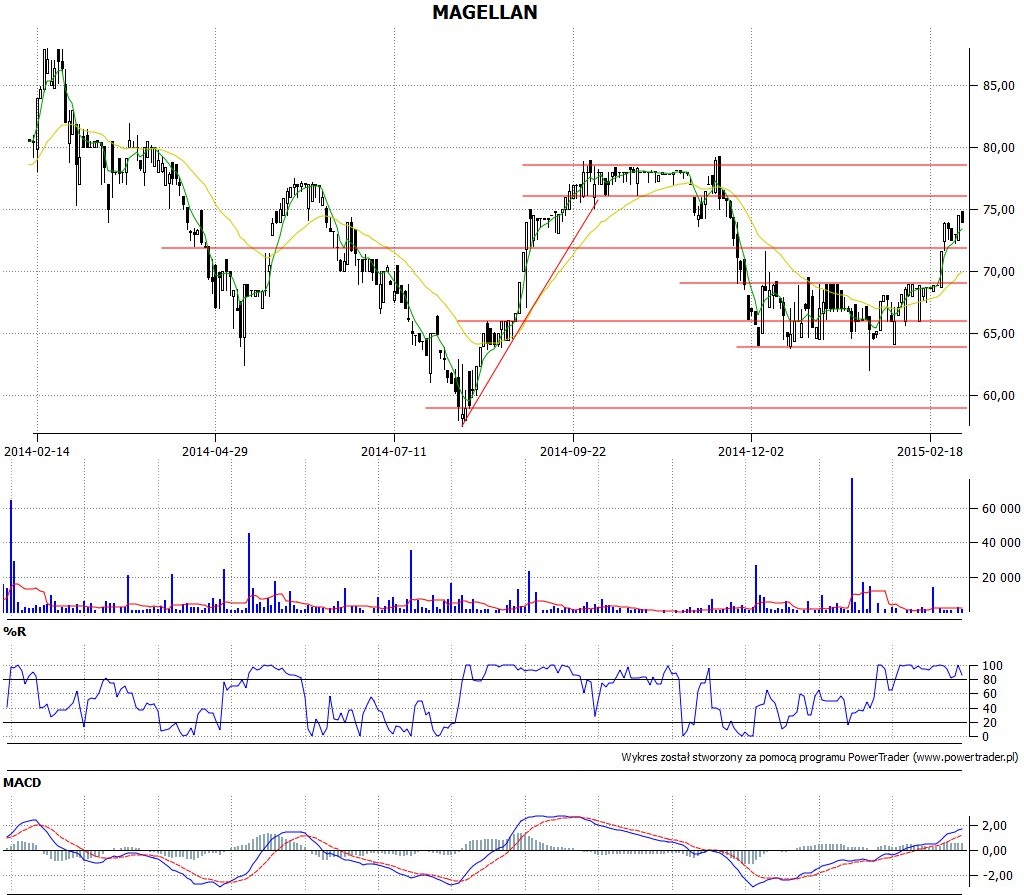Select the 60,00 price axis label
The image size is (1024, 895).
[999, 396]
